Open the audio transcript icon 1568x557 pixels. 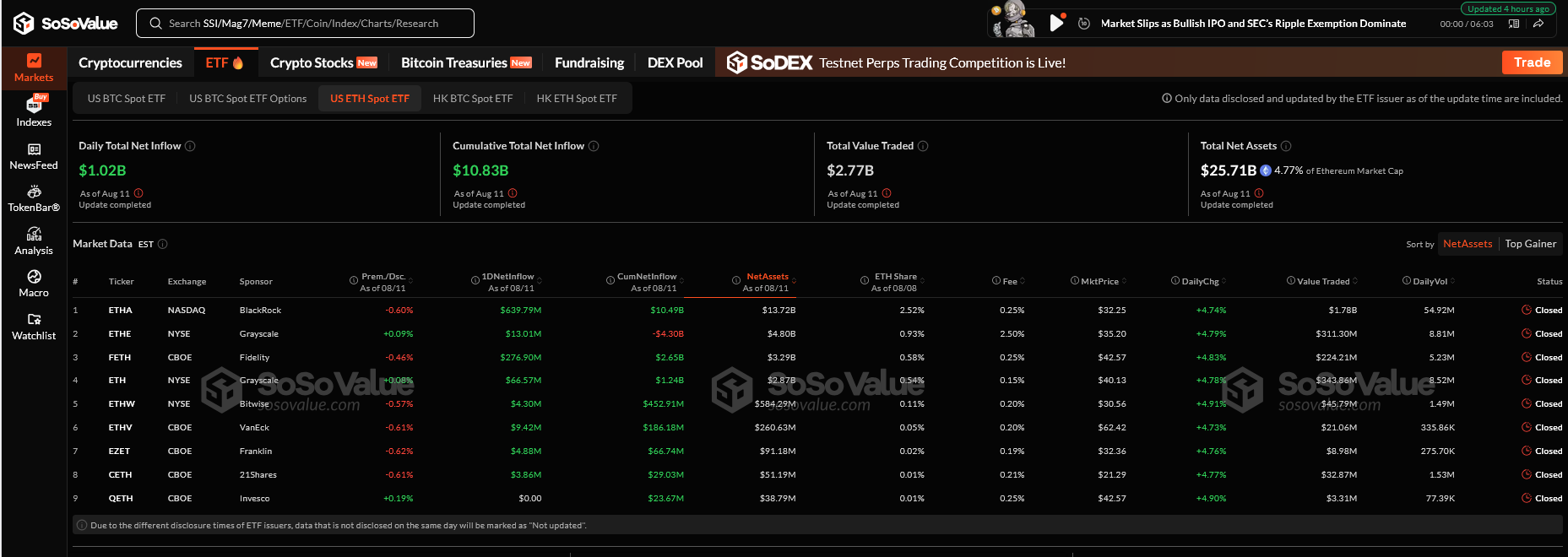(x=1514, y=24)
